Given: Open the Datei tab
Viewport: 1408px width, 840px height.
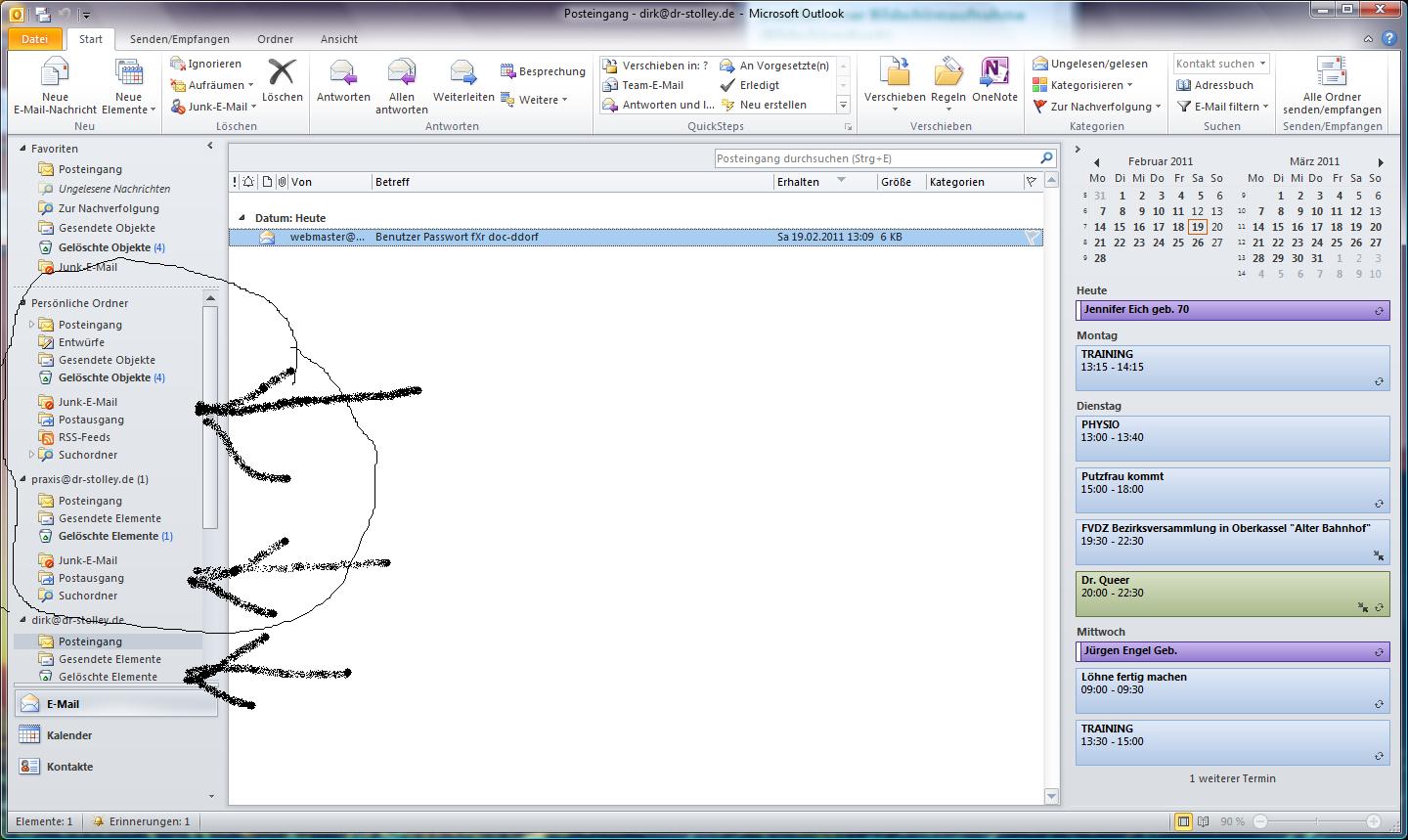Looking at the screenshot, I should (34, 39).
